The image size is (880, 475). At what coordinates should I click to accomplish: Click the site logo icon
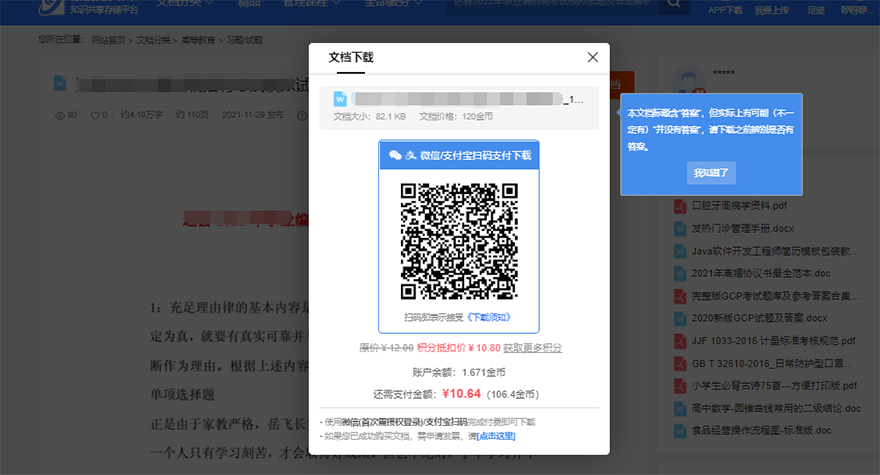(52, 6)
